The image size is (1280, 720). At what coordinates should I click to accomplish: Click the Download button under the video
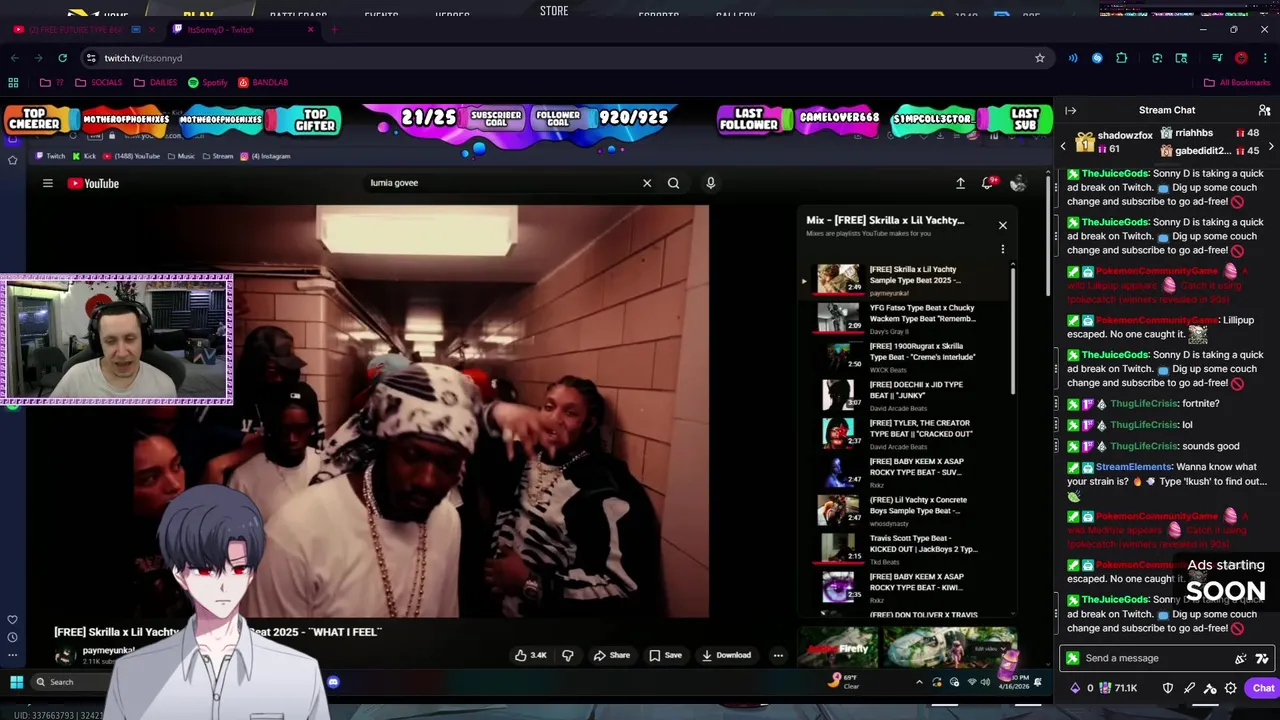(x=727, y=655)
